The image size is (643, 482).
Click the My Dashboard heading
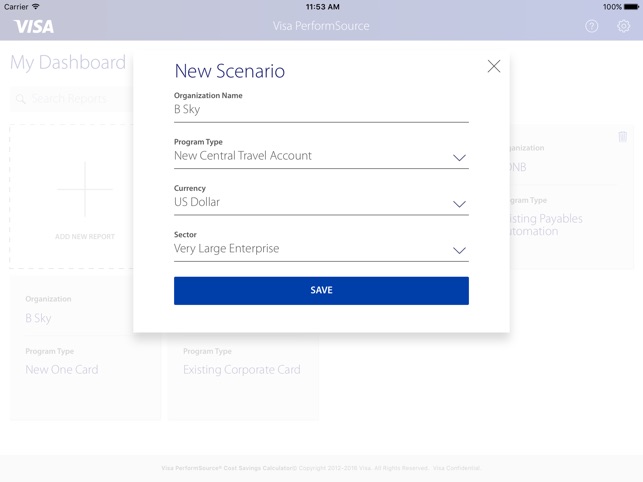point(68,63)
